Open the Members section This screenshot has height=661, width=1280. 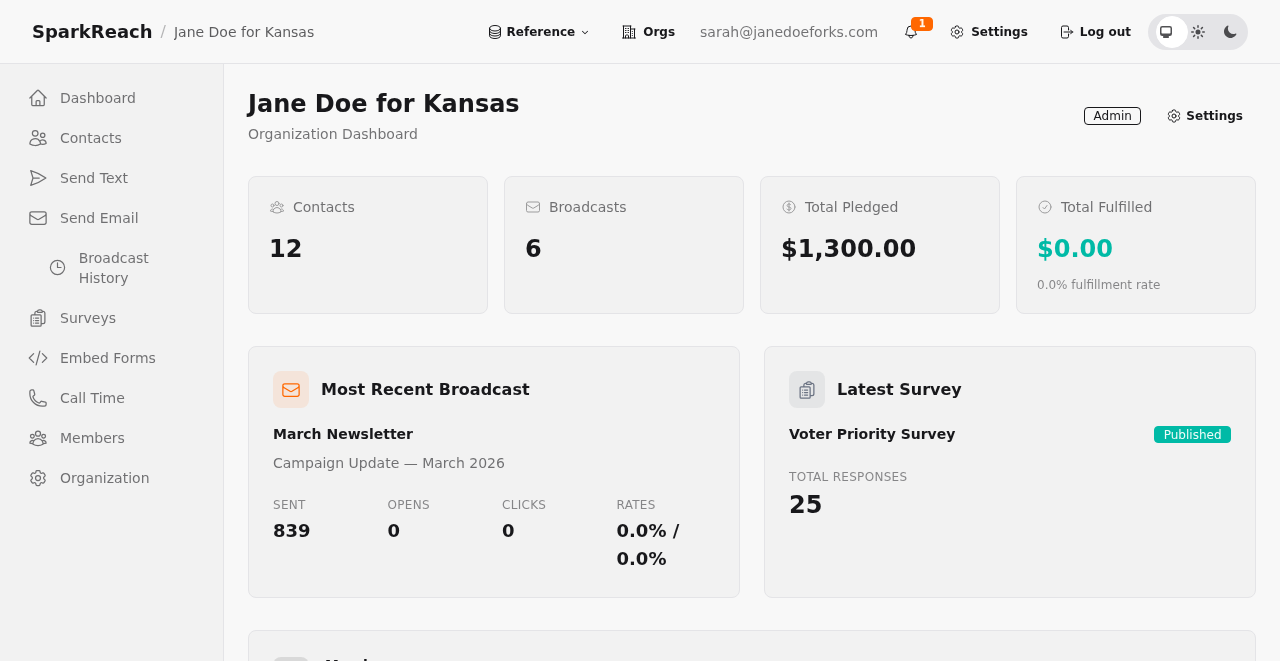click(92, 438)
